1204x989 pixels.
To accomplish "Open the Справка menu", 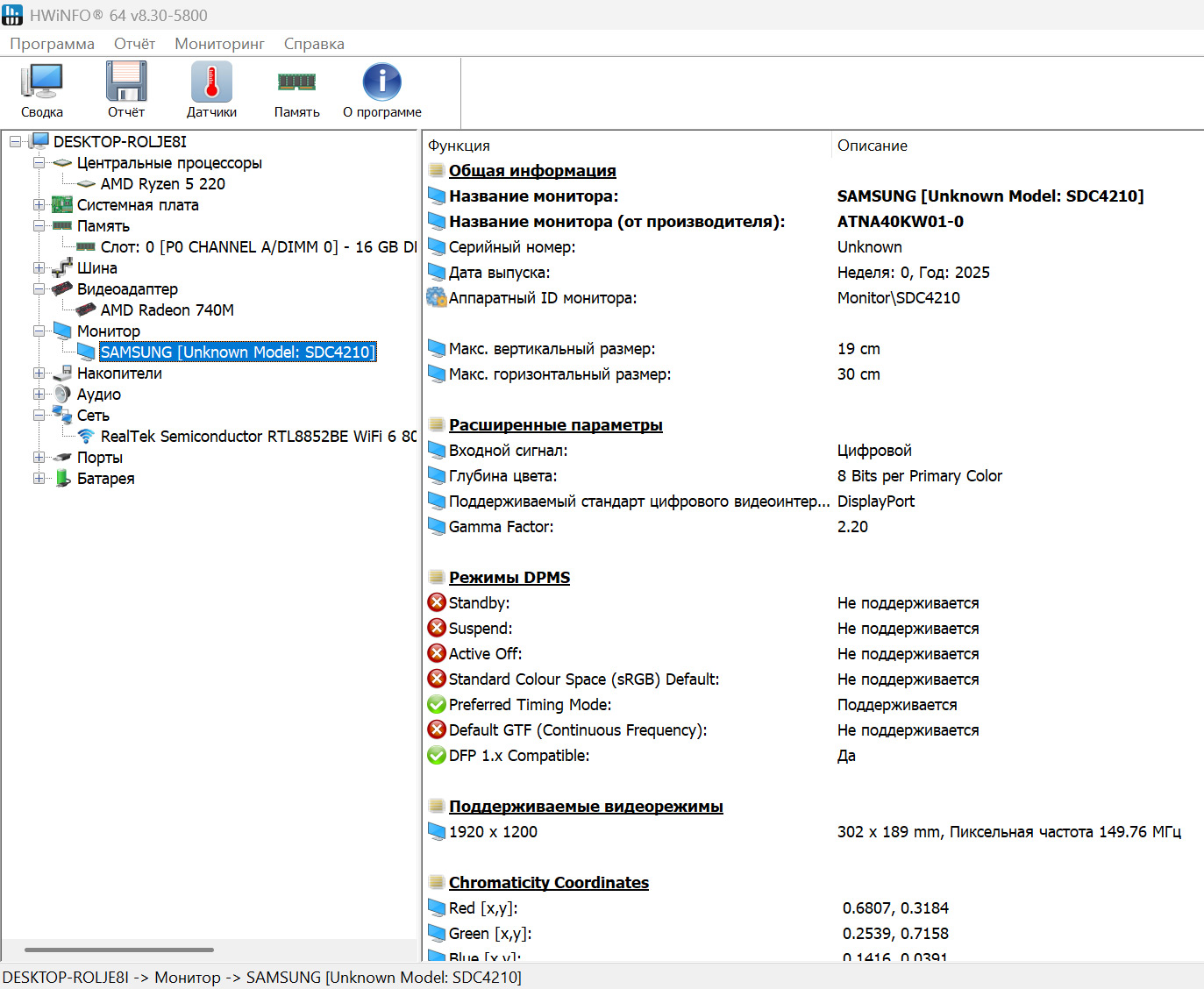I will (x=314, y=44).
